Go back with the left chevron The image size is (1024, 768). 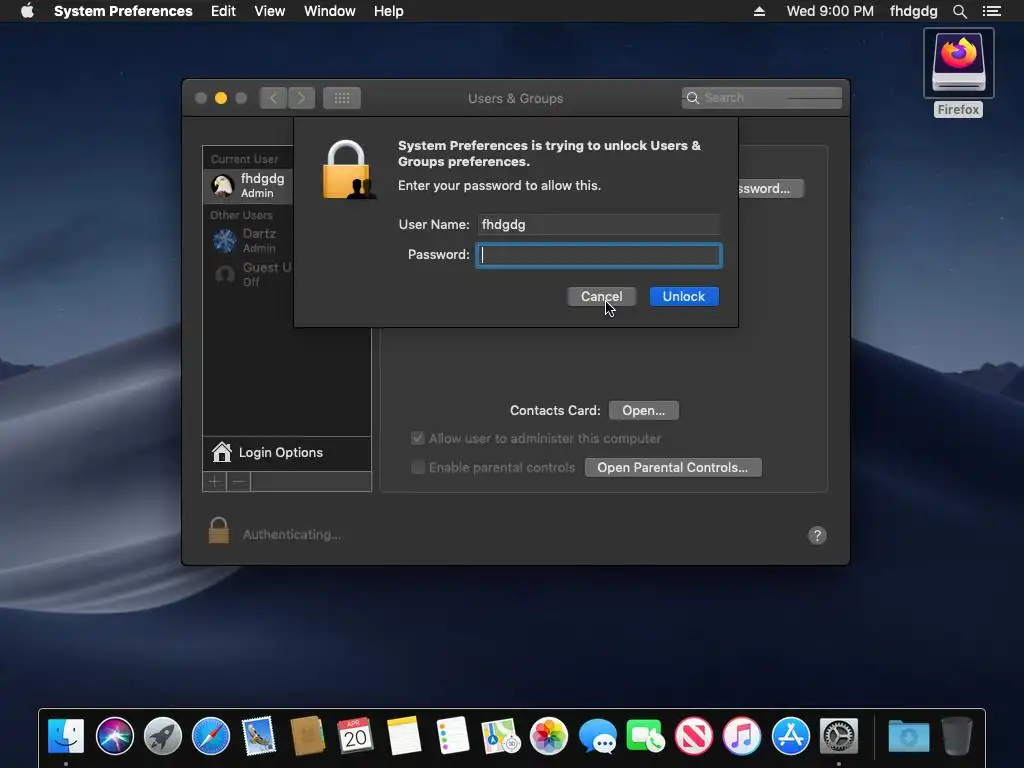pos(273,98)
